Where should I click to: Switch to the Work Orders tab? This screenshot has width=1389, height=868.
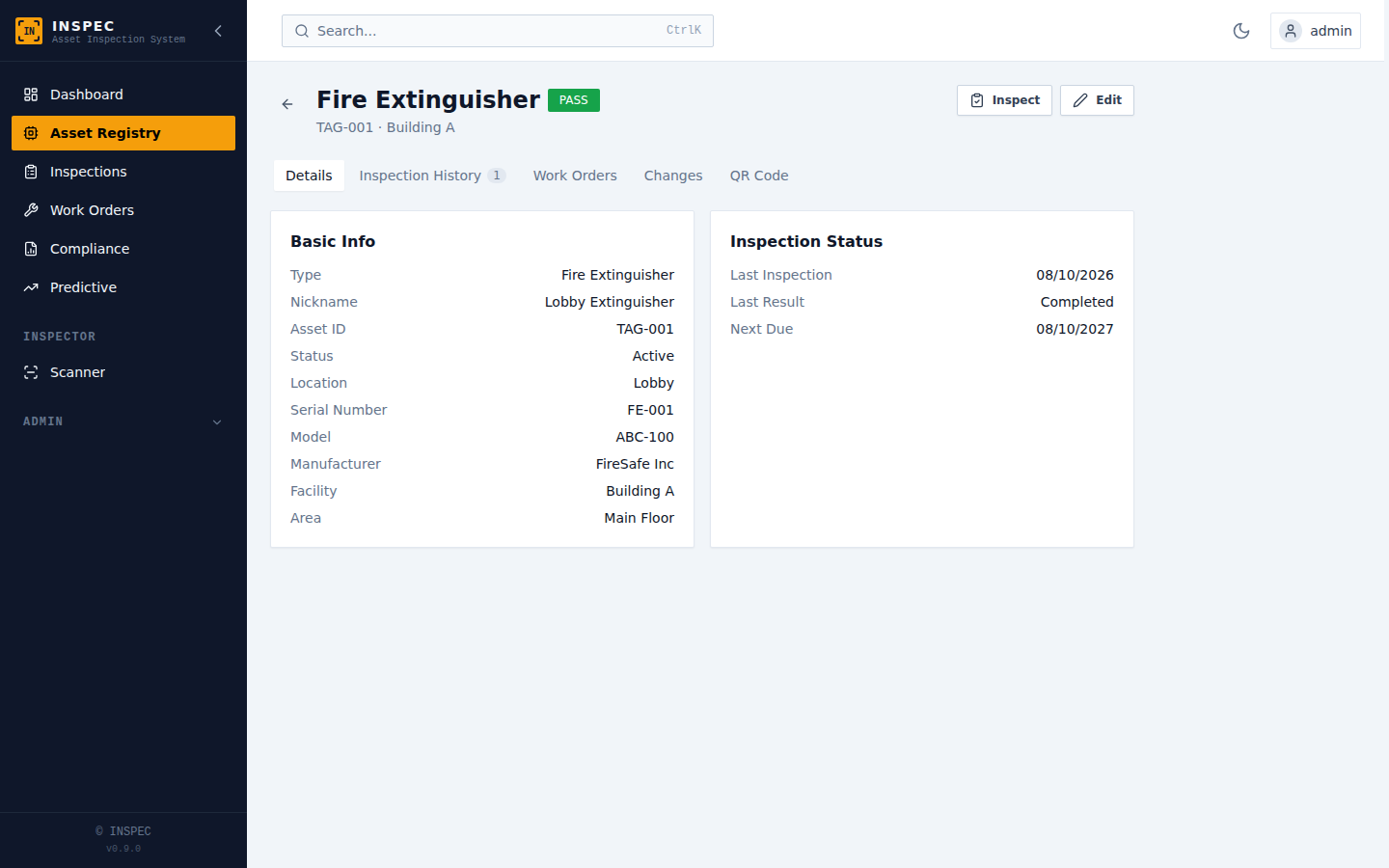pos(575,176)
